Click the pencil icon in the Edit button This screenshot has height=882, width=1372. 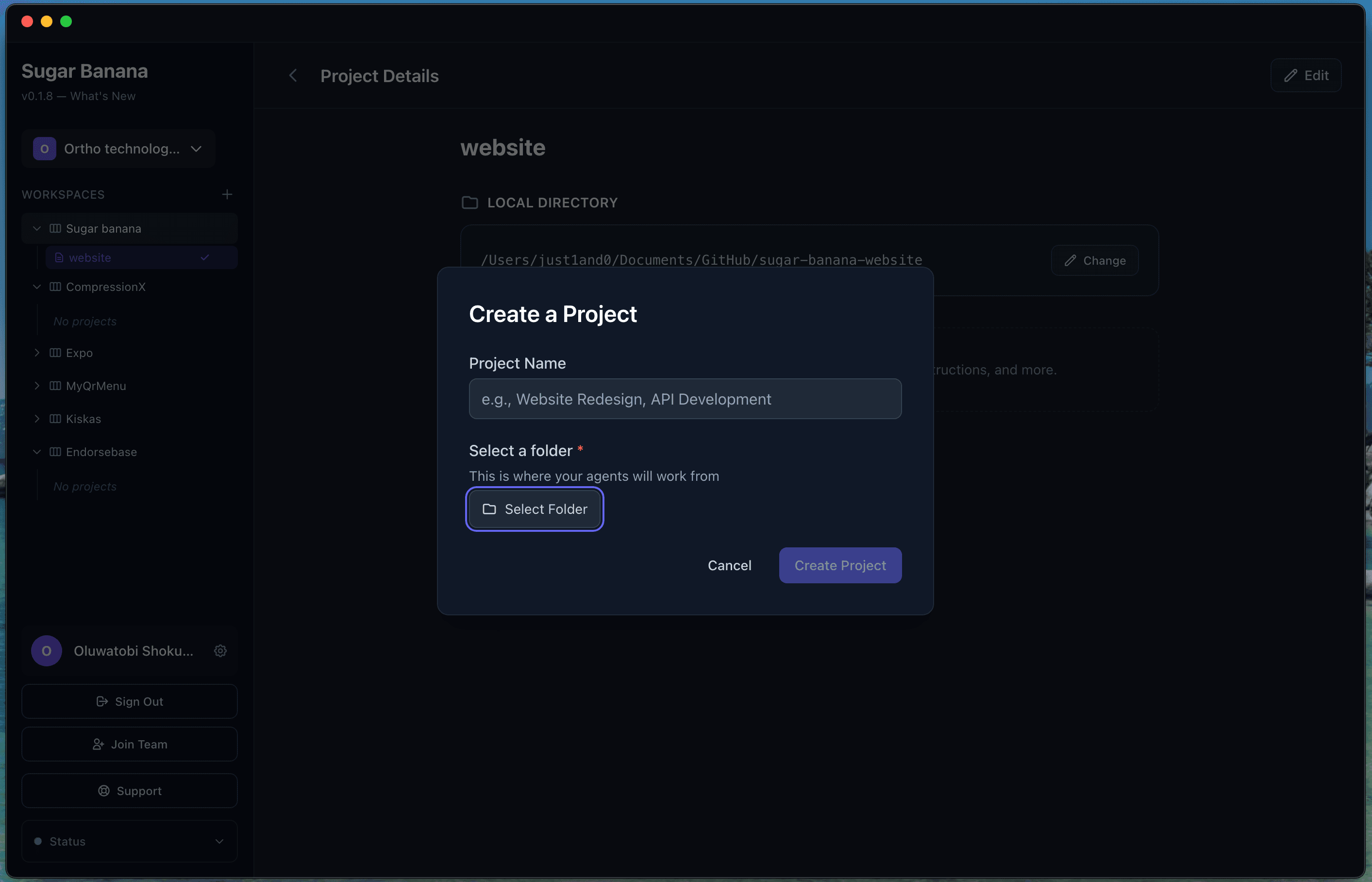(x=1290, y=75)
